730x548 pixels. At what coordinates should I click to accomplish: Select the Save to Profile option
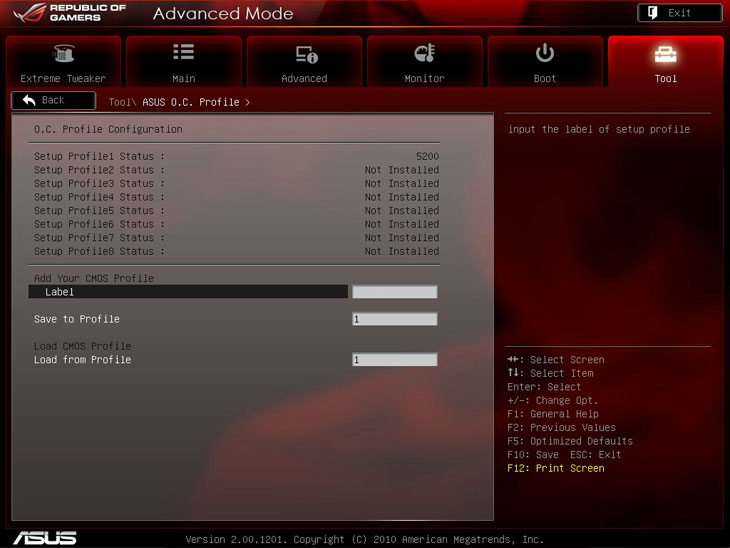point(77,319)
